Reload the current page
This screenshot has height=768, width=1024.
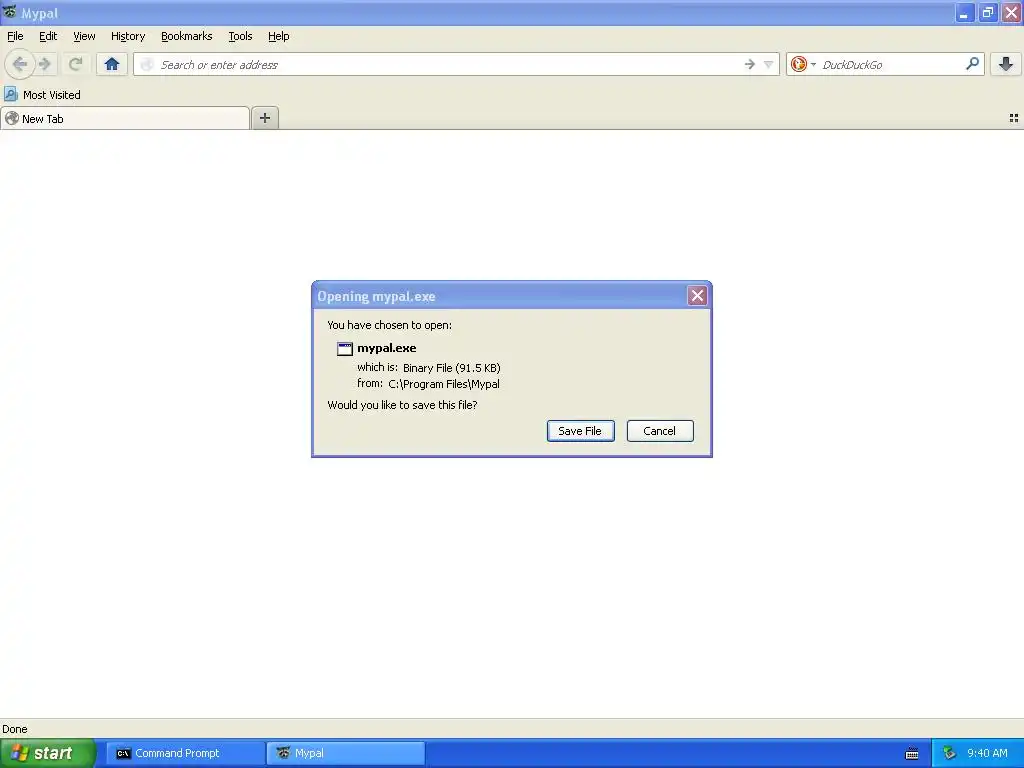[x=76, y=64]
